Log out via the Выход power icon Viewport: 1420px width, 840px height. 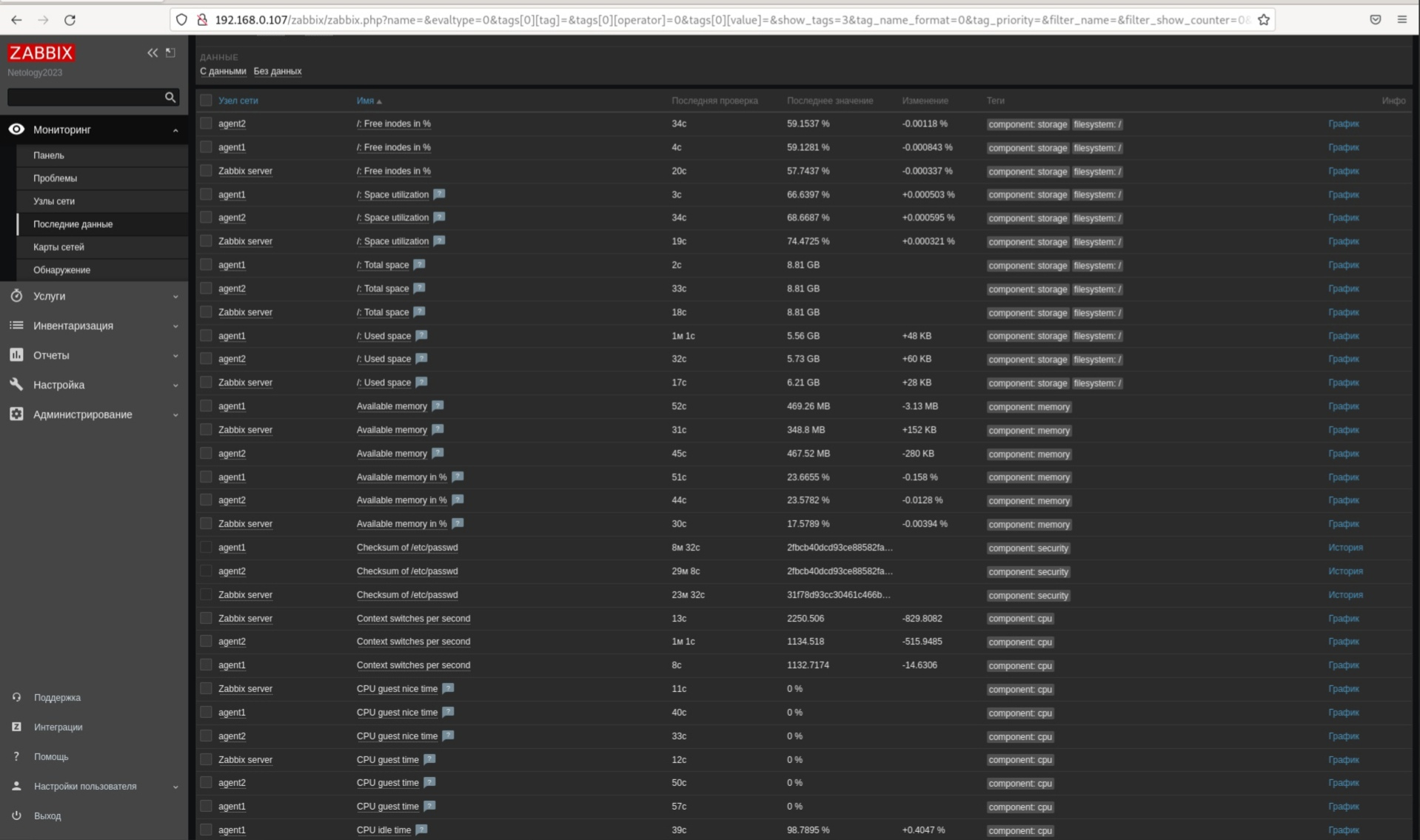point(16,816)
